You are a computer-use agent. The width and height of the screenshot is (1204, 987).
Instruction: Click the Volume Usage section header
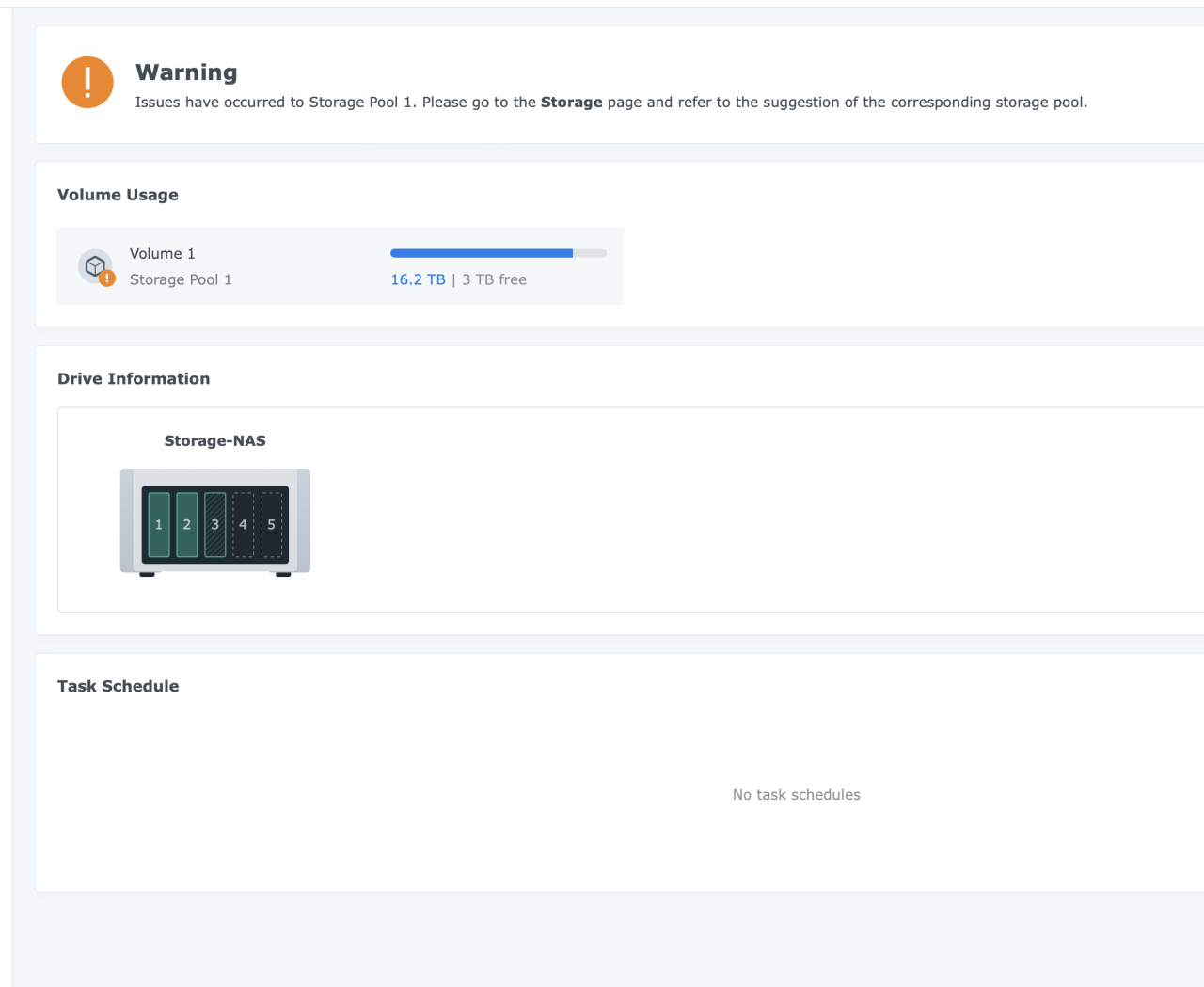118,195
